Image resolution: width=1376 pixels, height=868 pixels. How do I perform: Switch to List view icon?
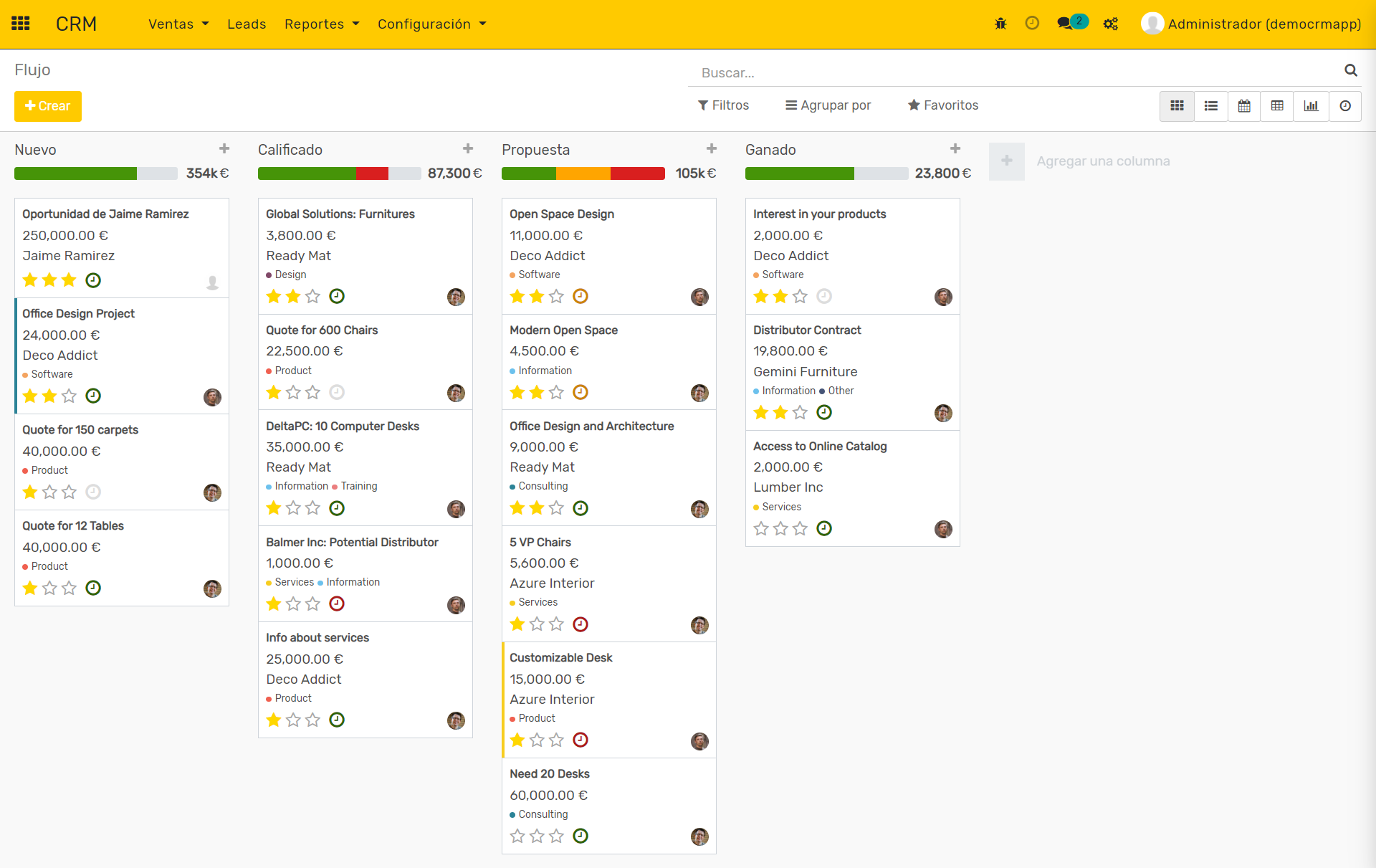click(x=1211, y=104)
